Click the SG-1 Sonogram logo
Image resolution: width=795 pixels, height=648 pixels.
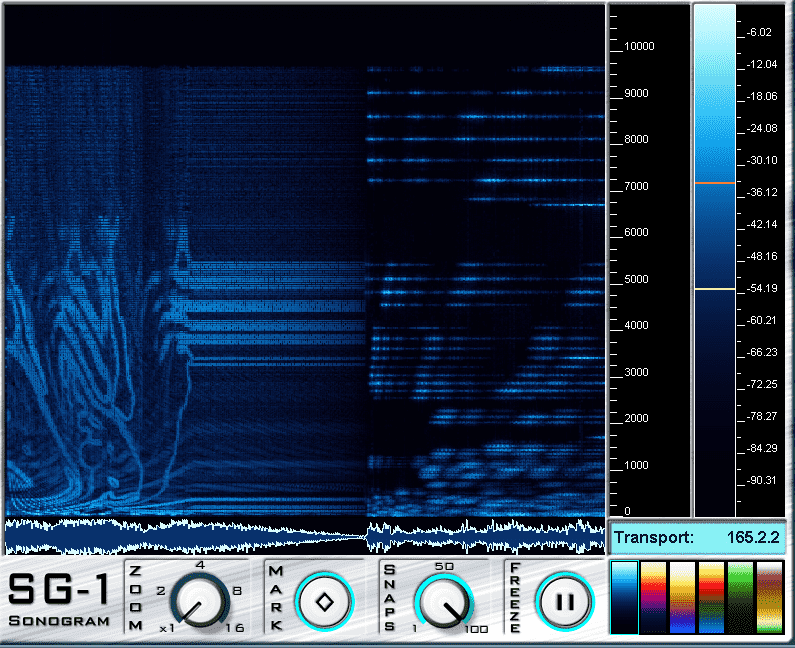point(59,600)
